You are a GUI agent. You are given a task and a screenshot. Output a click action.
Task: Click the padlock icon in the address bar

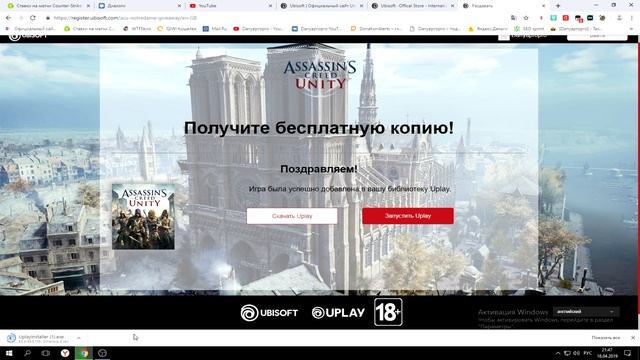pyautogui.click(x=48, y=18)
